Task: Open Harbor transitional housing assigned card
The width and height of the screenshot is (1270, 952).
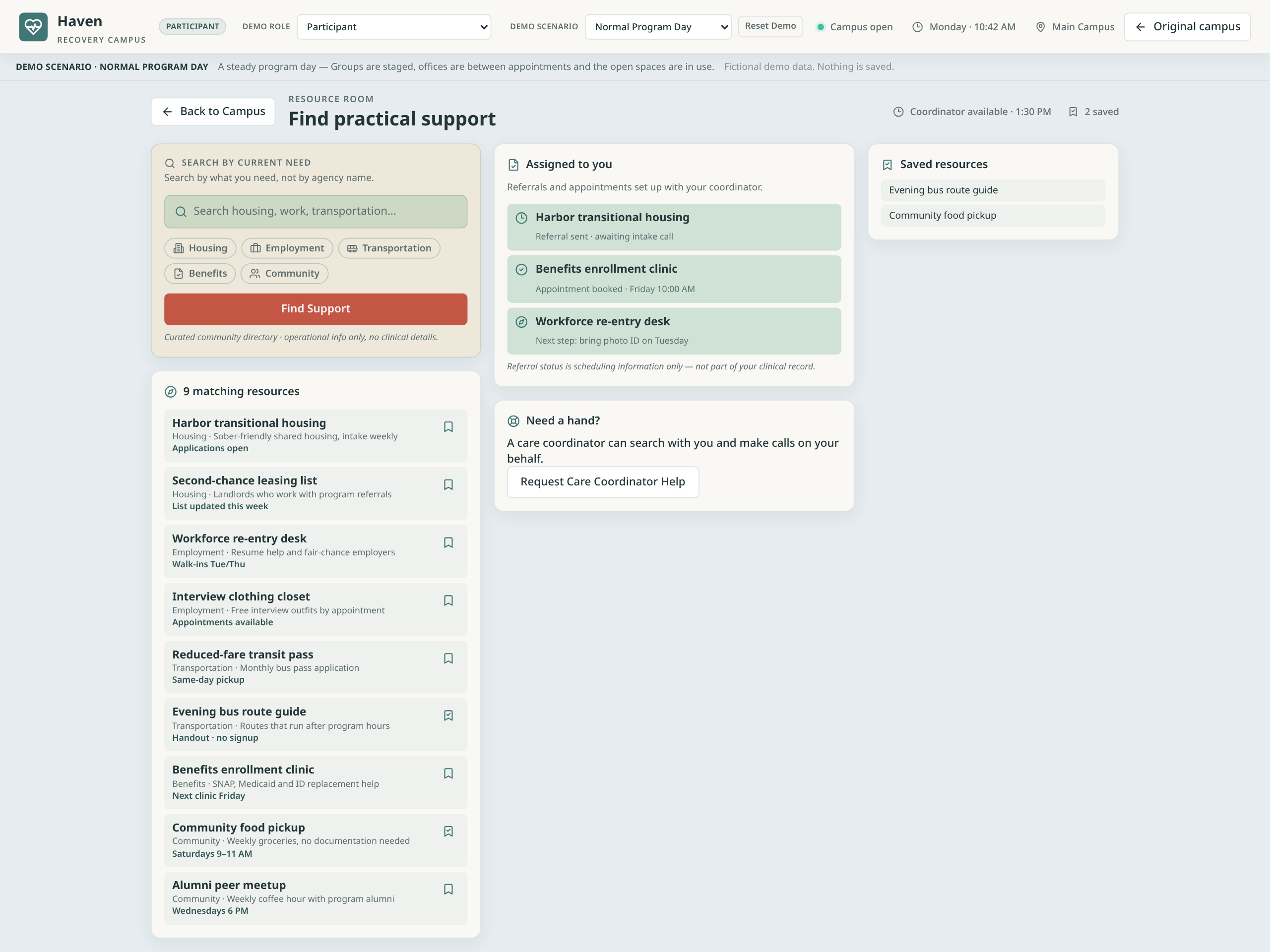Action: point(674,227)
